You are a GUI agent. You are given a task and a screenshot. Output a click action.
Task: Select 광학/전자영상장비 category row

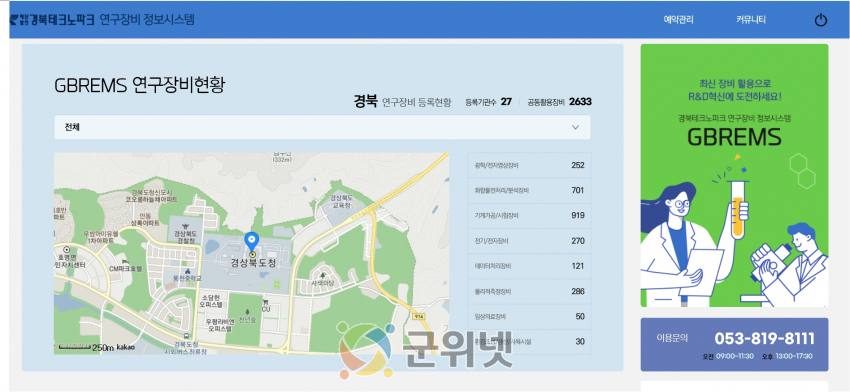[x=529, y=165]
